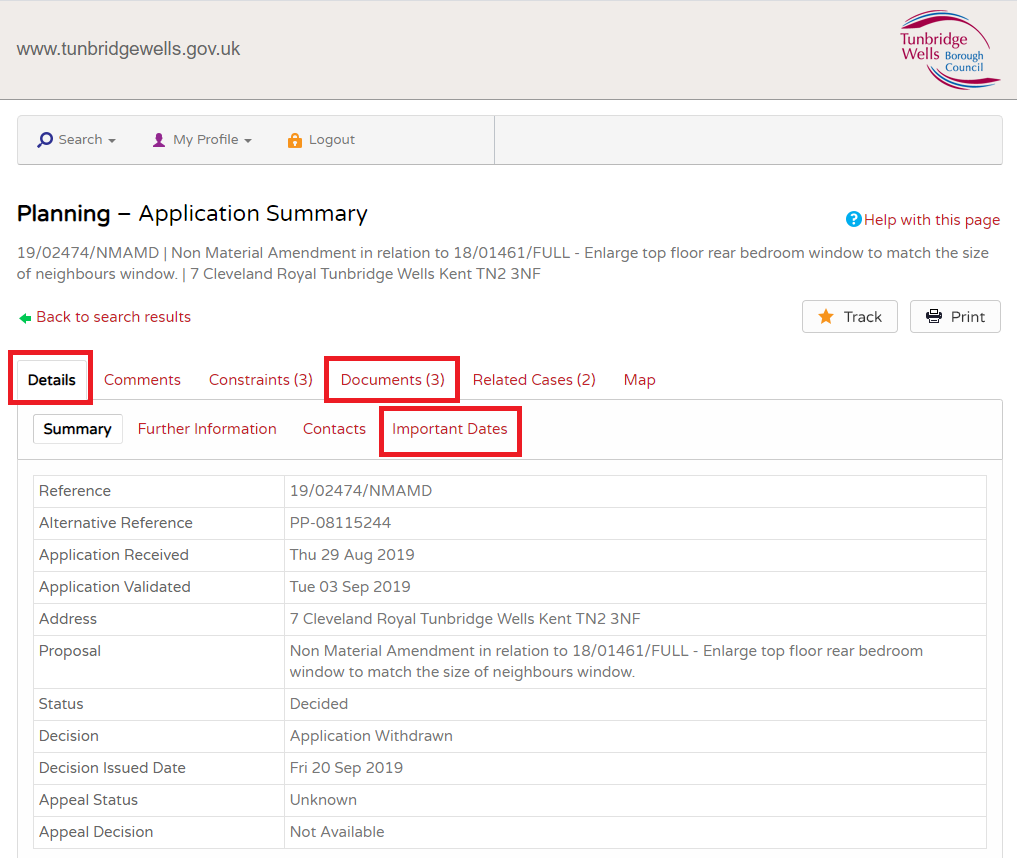Click the printer icon on Print
1017x858 pixels.
[x=933, y=316]
